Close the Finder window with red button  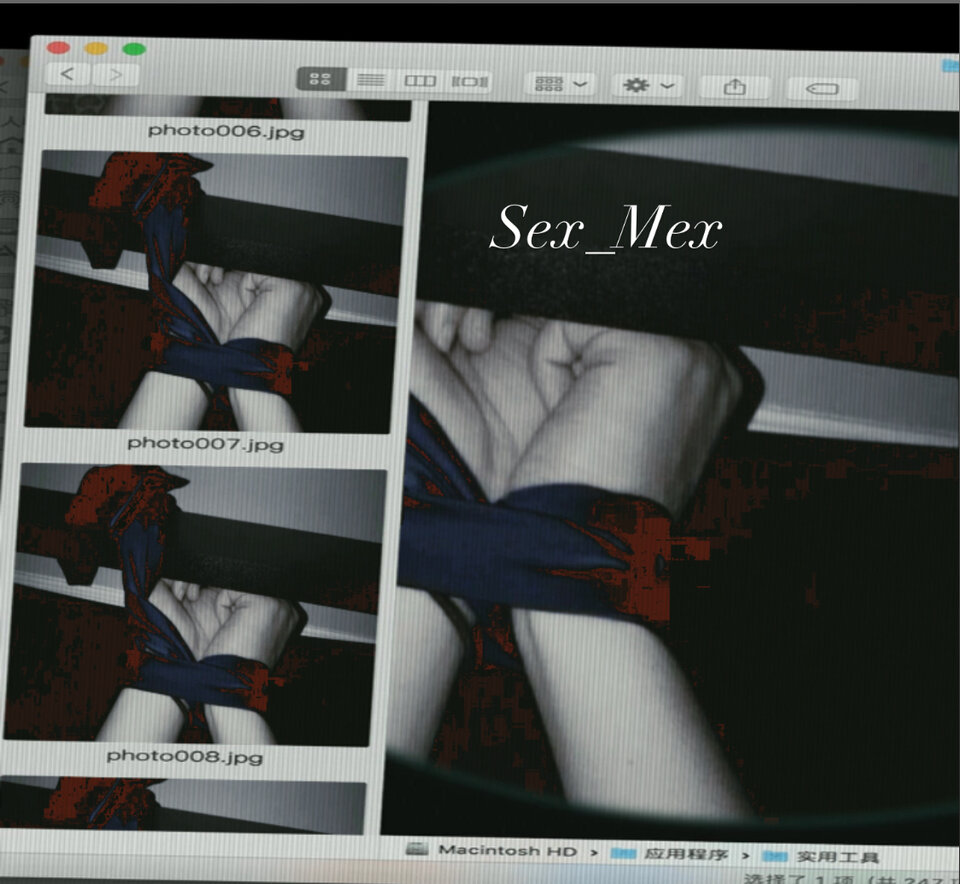click(x=59, y=47)
